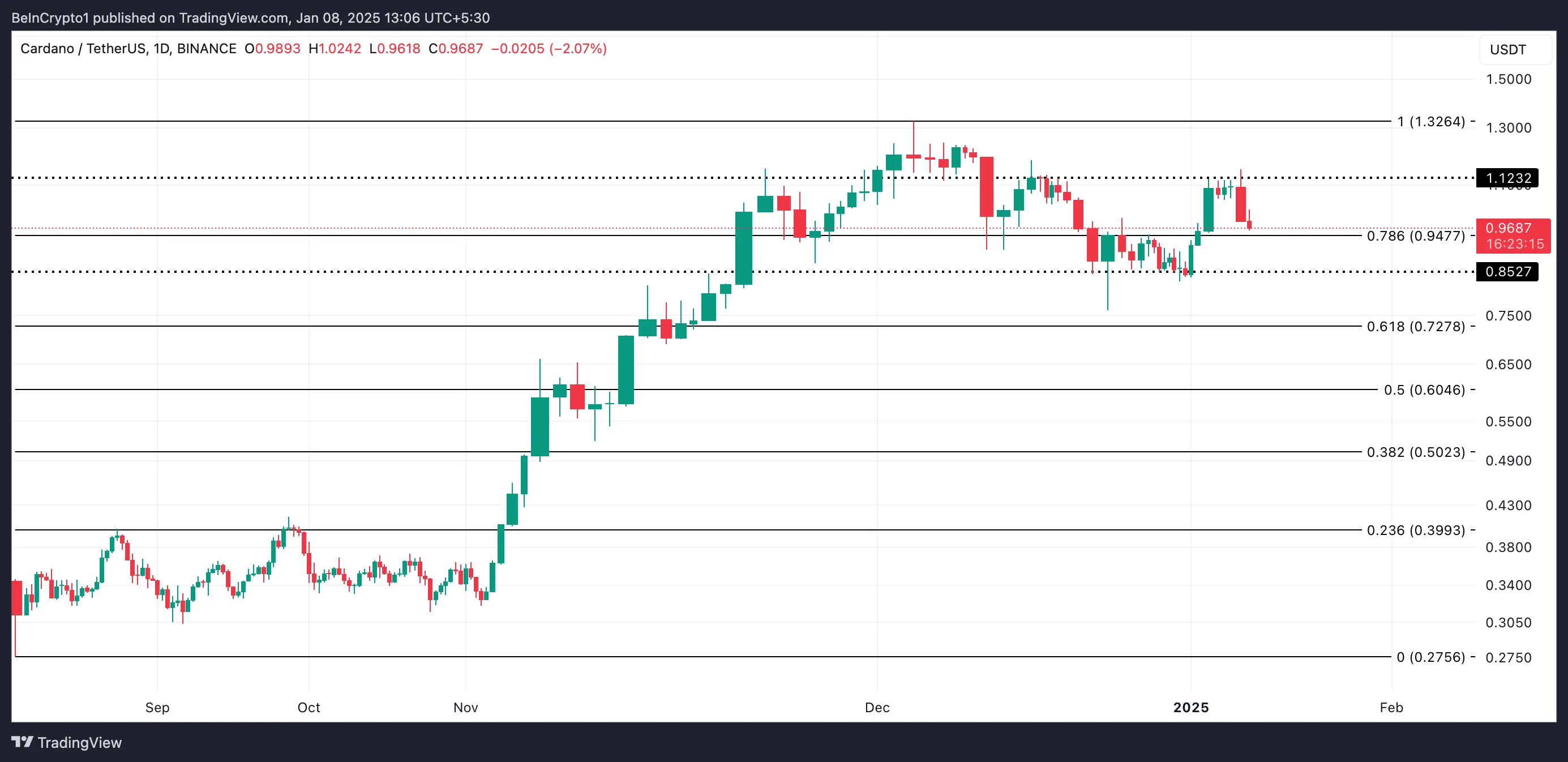Select the 0.8527 price level label
Viewport: 1568px width, 762px height.
[1508, 271]
